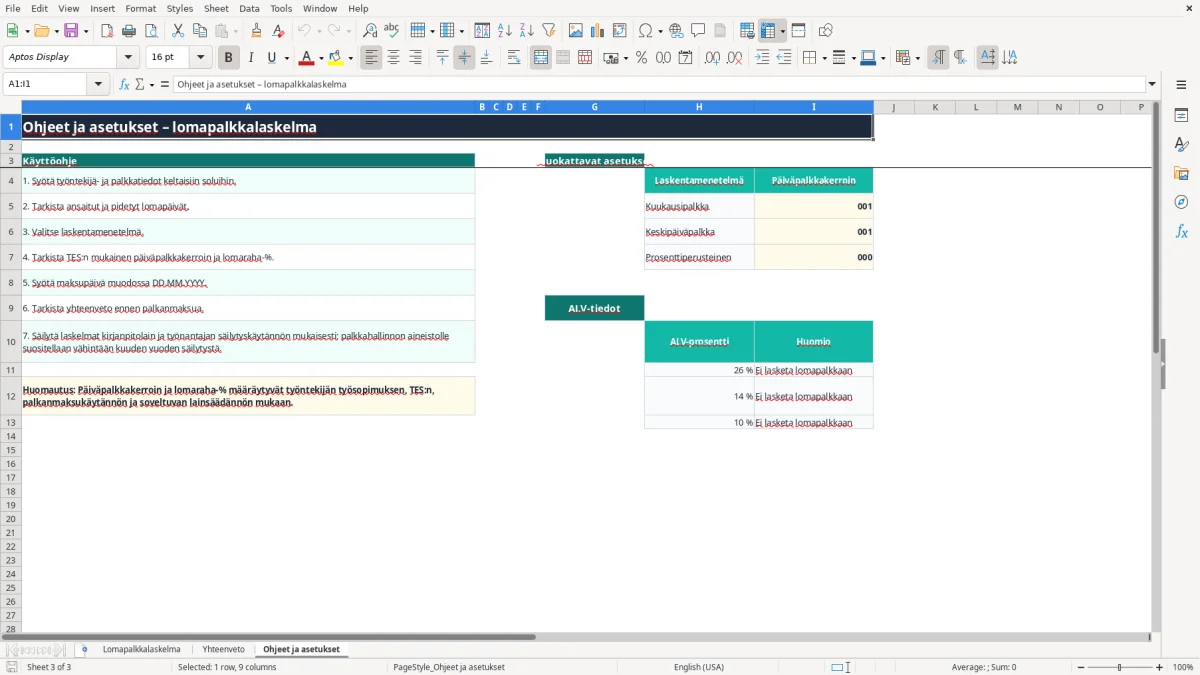This screenshot has width=1200, height=675.
Task: Click the Delete Decimal Place icon
Action: tap(734, 58)
